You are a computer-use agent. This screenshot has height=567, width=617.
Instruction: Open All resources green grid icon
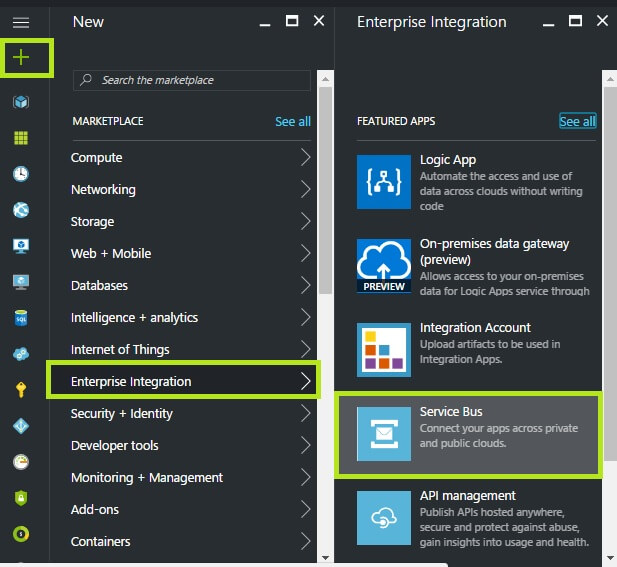pos(21,138)
